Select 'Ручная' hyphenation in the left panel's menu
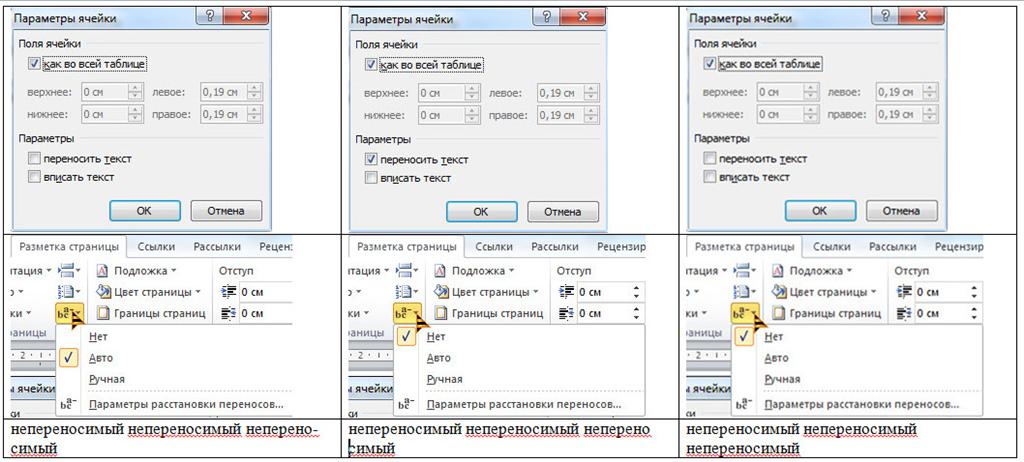Viewport: 1024px width, 462px height. coord(107,379)
